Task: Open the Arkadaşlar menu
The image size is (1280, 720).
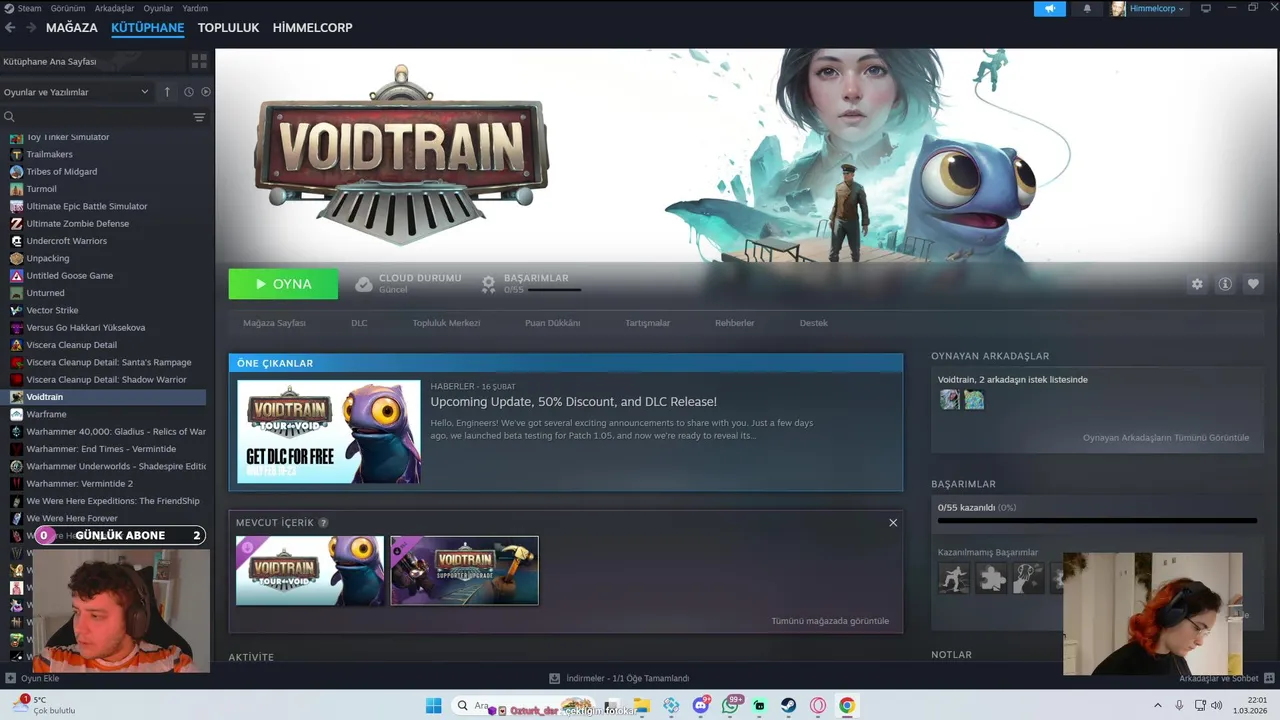Action: [x=114, y=8]
